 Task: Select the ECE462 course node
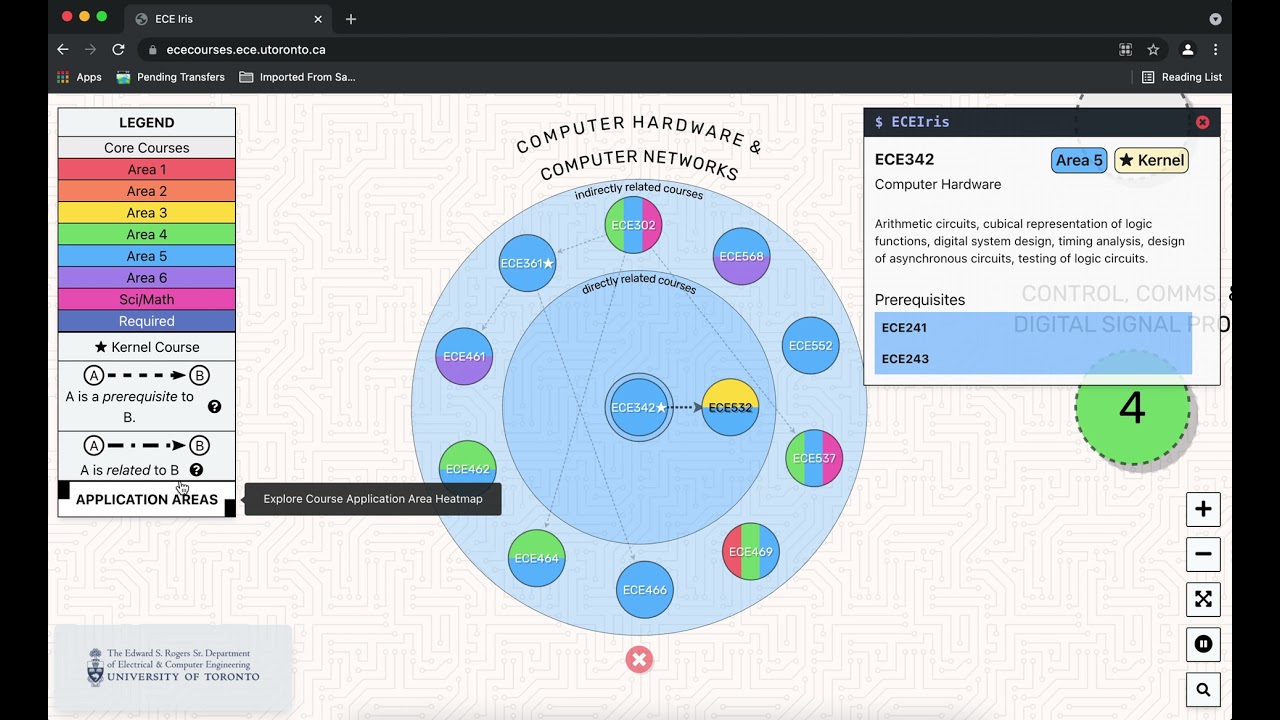click(467, 468)
